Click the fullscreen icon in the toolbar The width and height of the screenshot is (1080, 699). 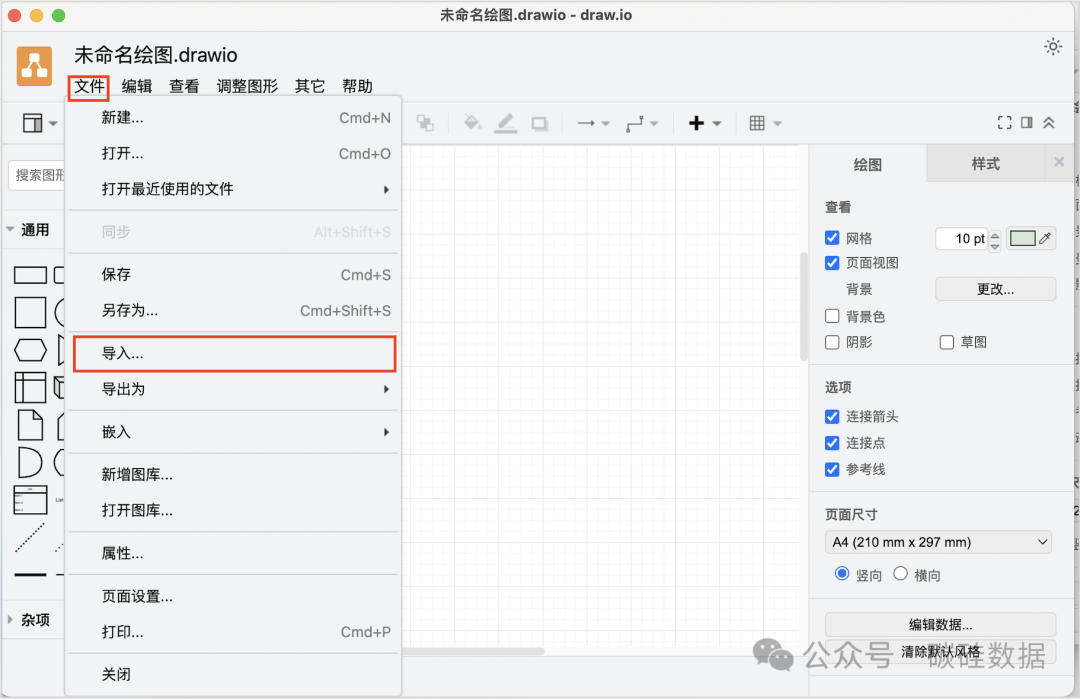pos(1005,123)
